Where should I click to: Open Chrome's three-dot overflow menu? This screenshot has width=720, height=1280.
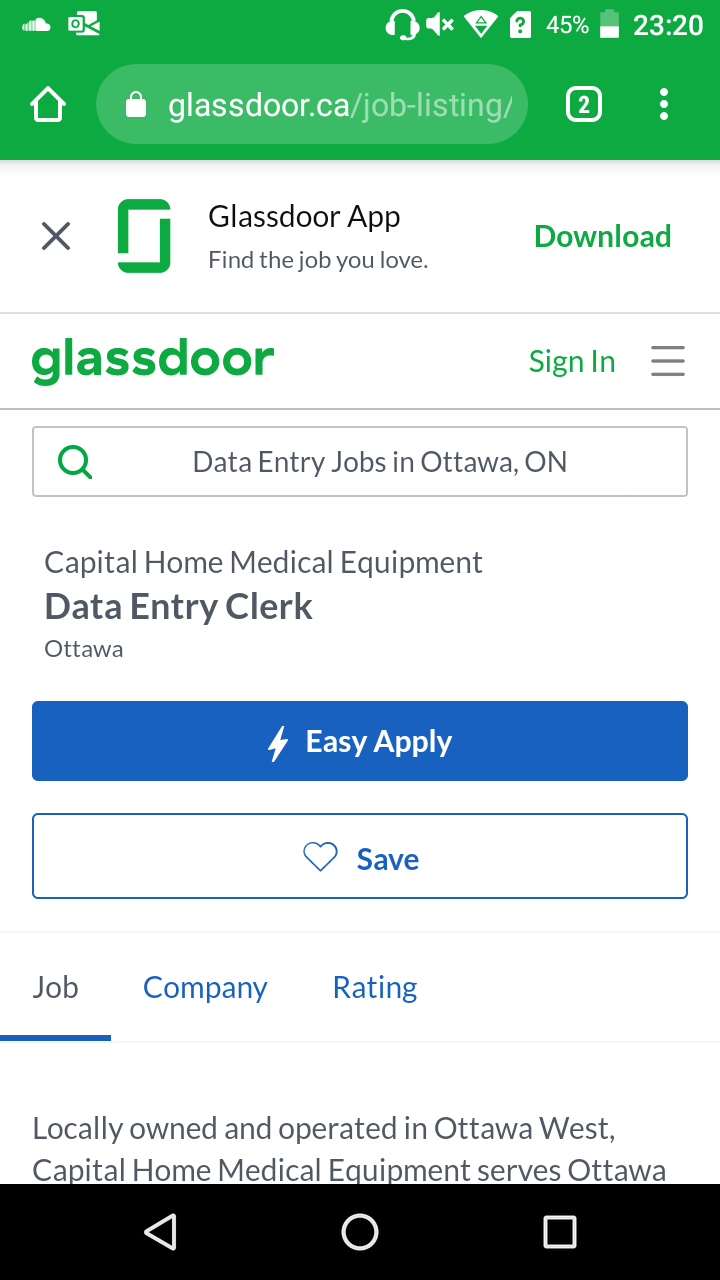664,105
